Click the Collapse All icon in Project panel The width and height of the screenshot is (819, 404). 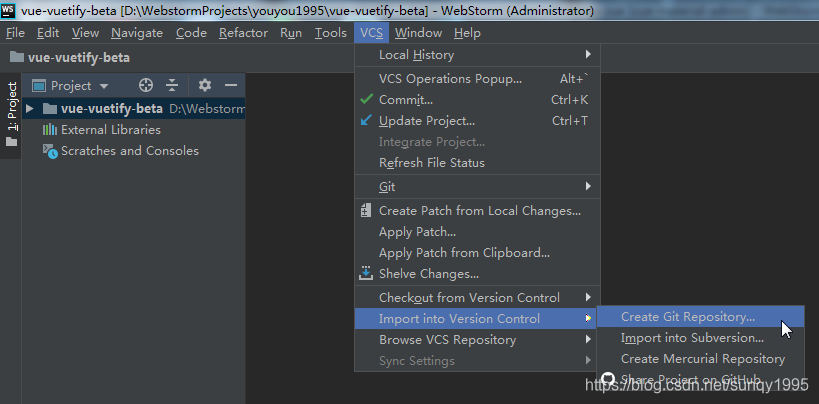pyautogui.click(x=172, y=85)
